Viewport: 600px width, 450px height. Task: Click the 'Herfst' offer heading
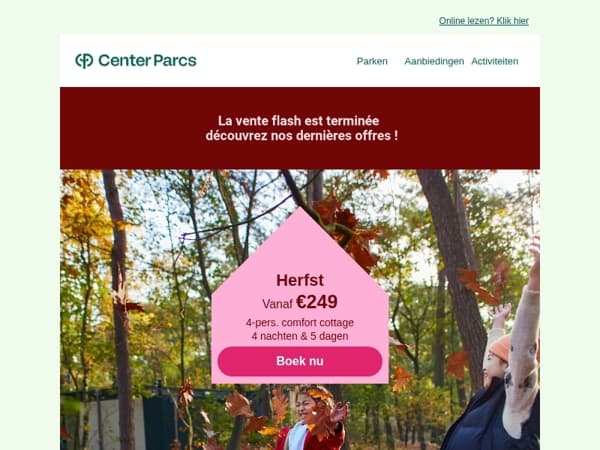[300, 280]
